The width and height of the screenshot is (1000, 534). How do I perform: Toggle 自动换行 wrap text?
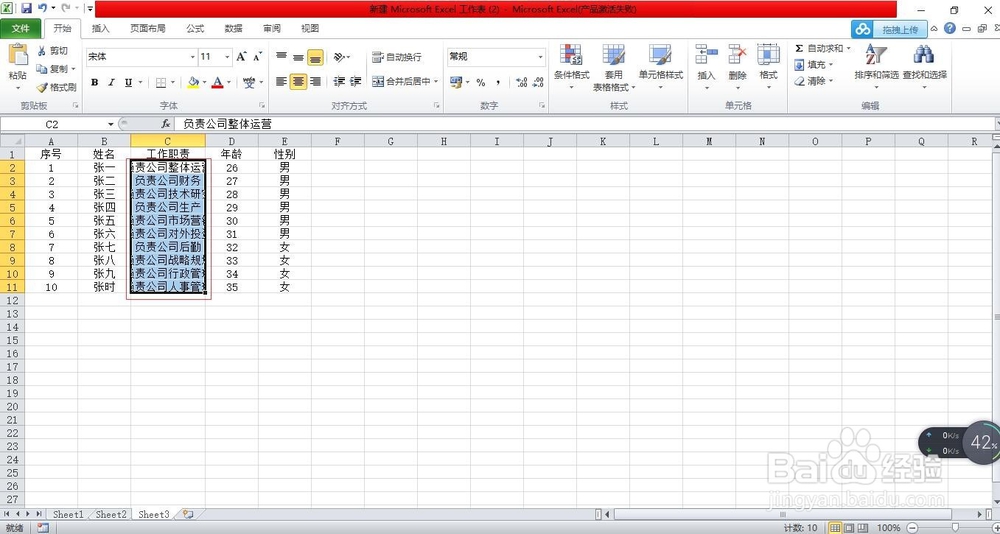coord(397,57)
